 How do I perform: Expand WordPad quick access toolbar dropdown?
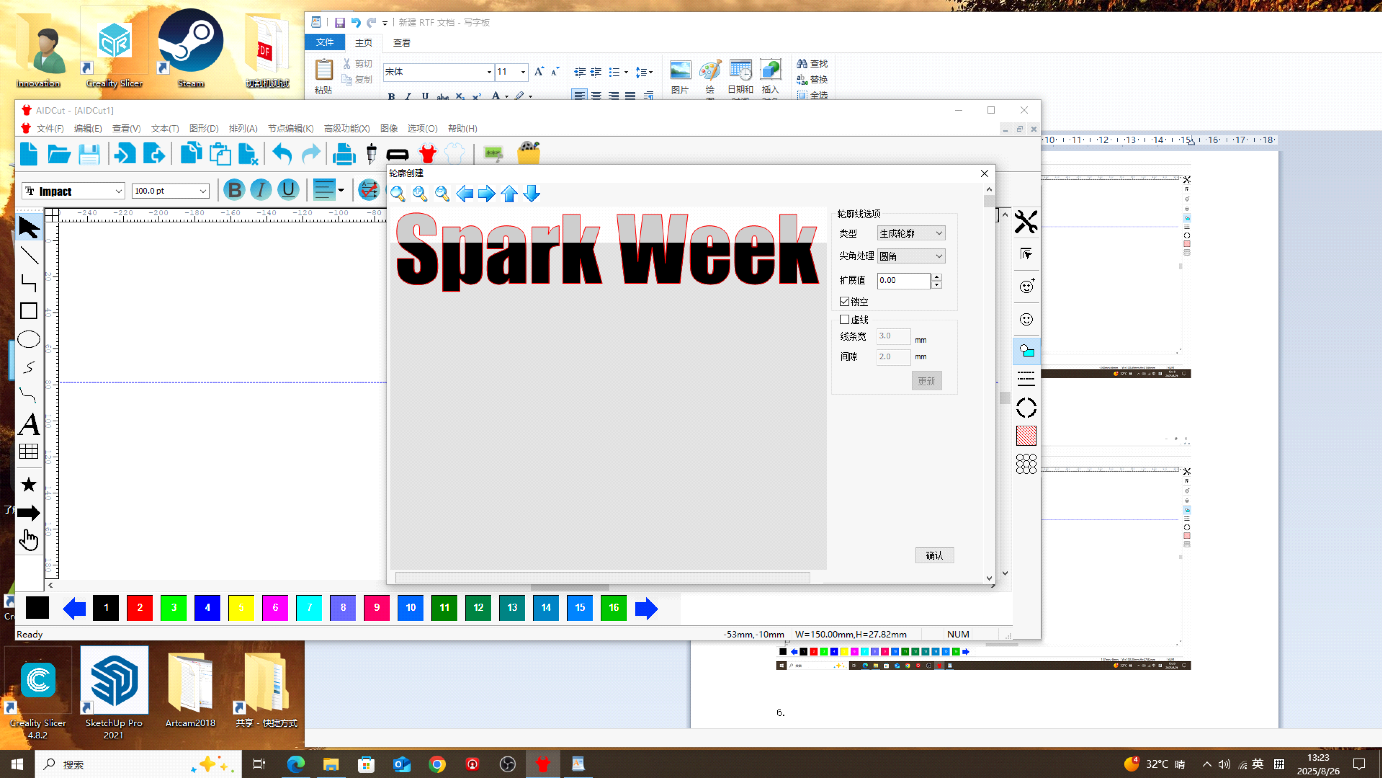coord(385,22)
